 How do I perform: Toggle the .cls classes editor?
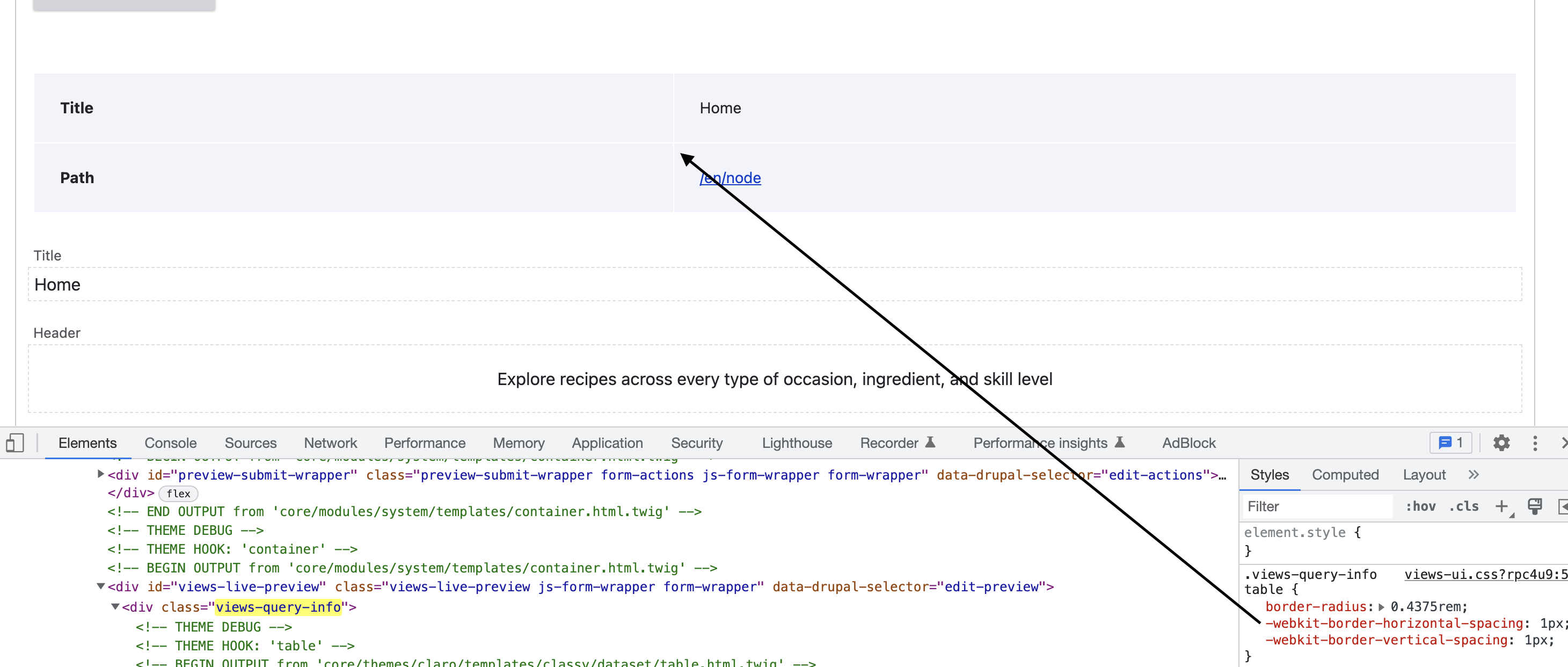click(1464, 506)
